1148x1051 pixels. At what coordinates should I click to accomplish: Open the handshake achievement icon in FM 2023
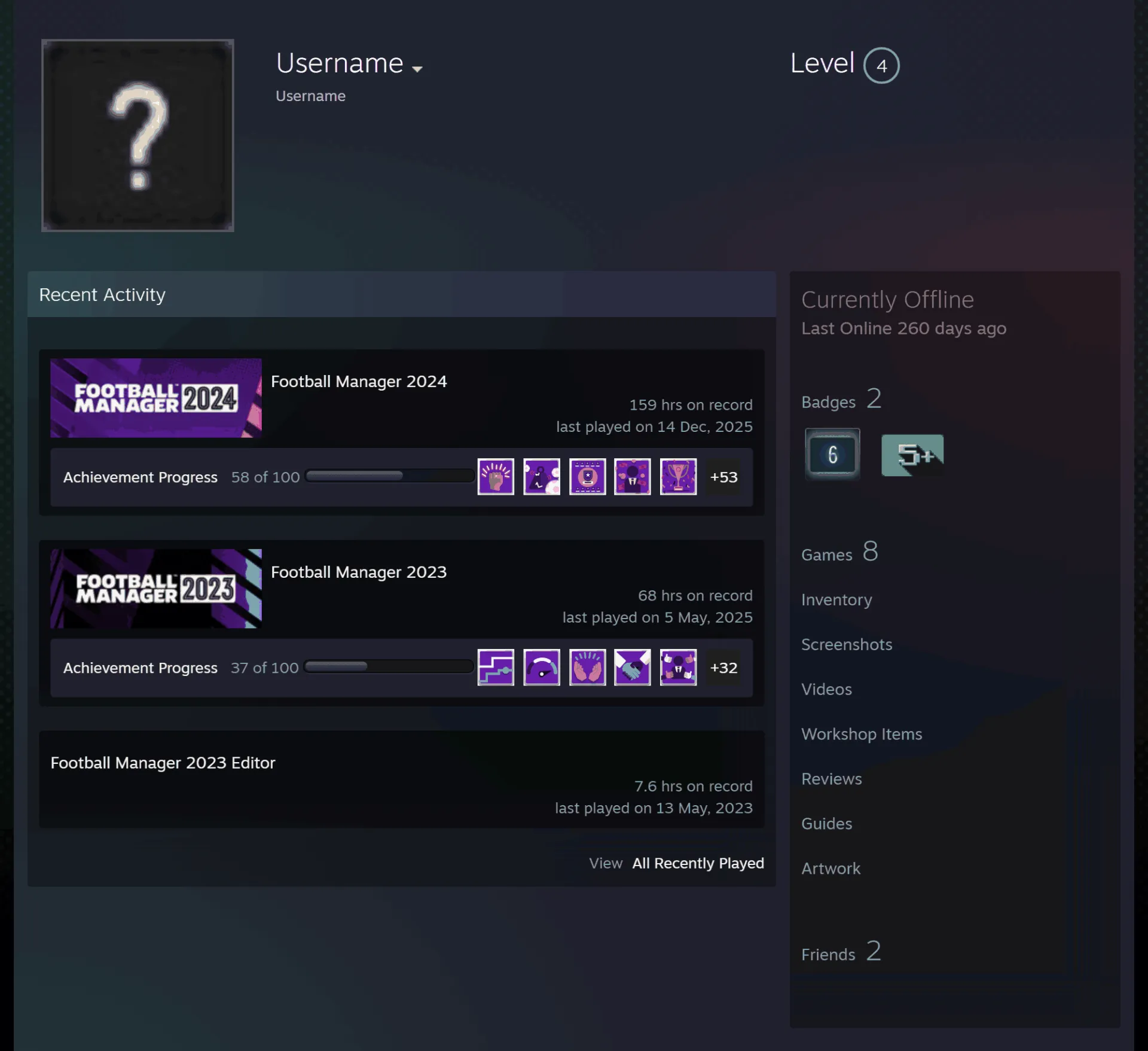(x=633, y=667)
